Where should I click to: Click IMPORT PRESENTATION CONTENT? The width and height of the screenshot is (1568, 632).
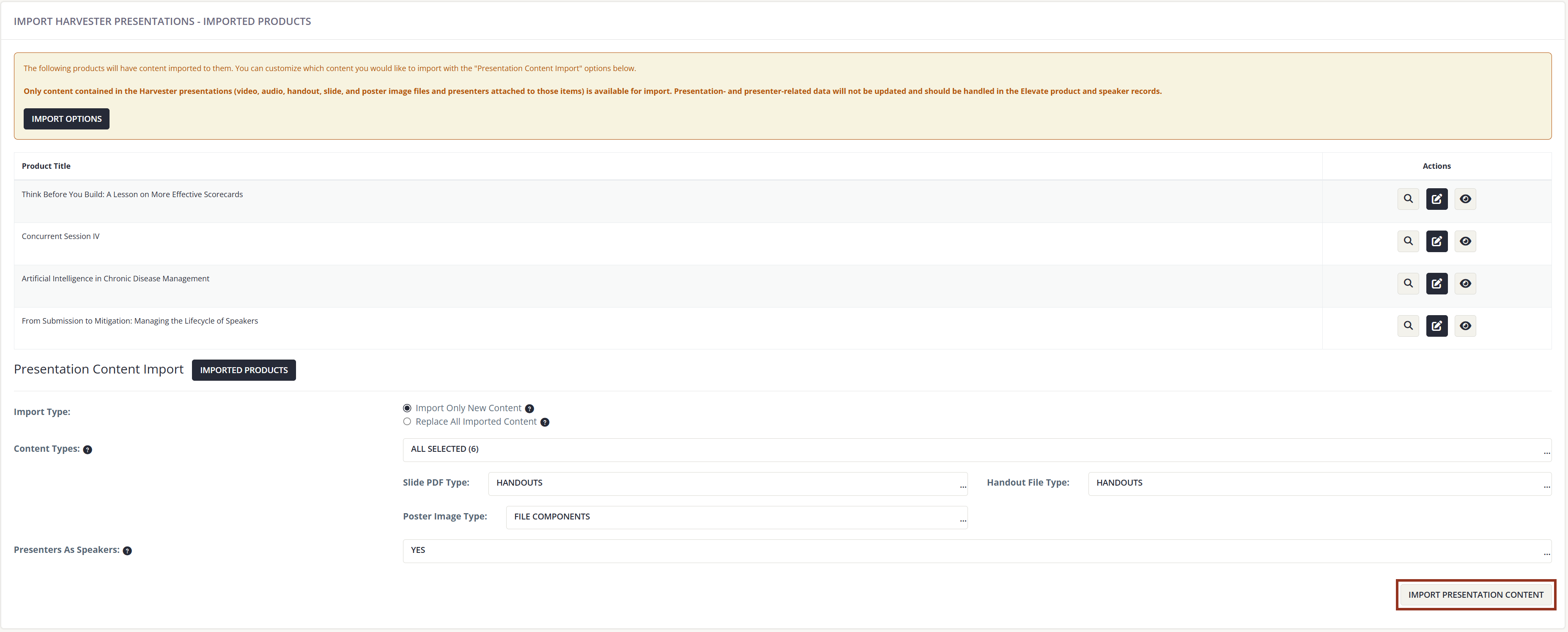click(1475, 594)
